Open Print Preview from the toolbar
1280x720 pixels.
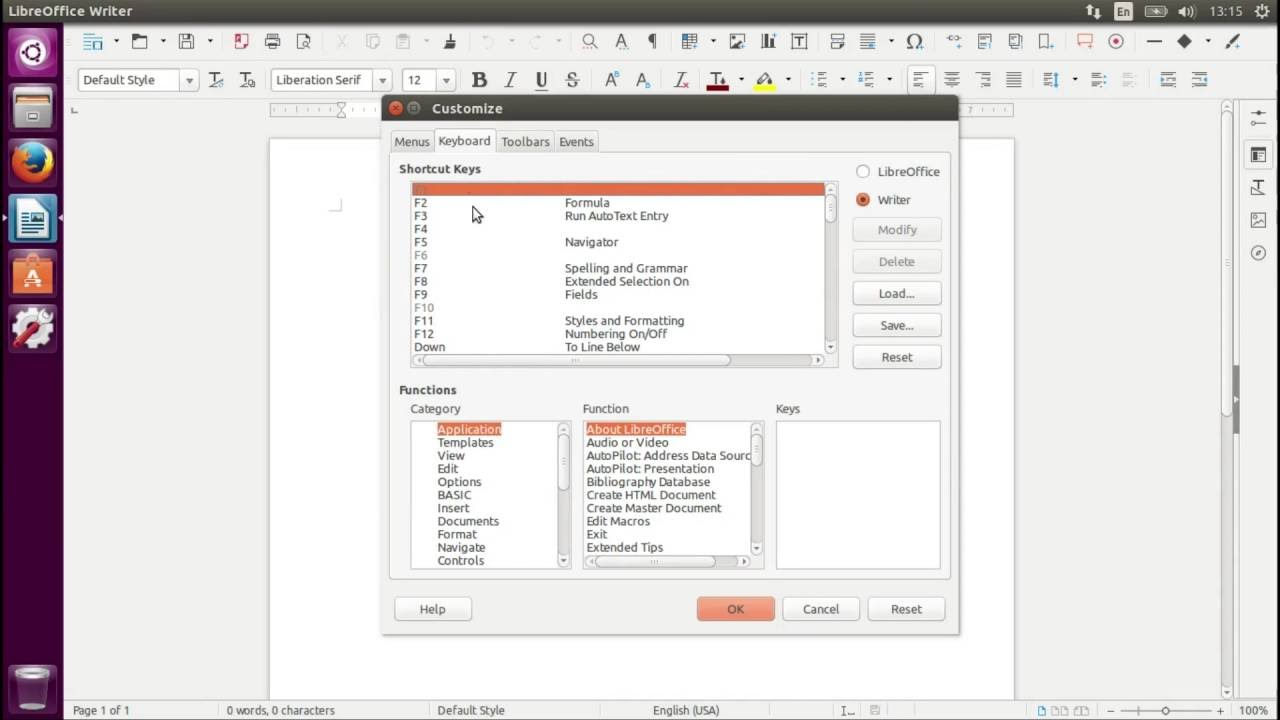click(x=303, y=42)
